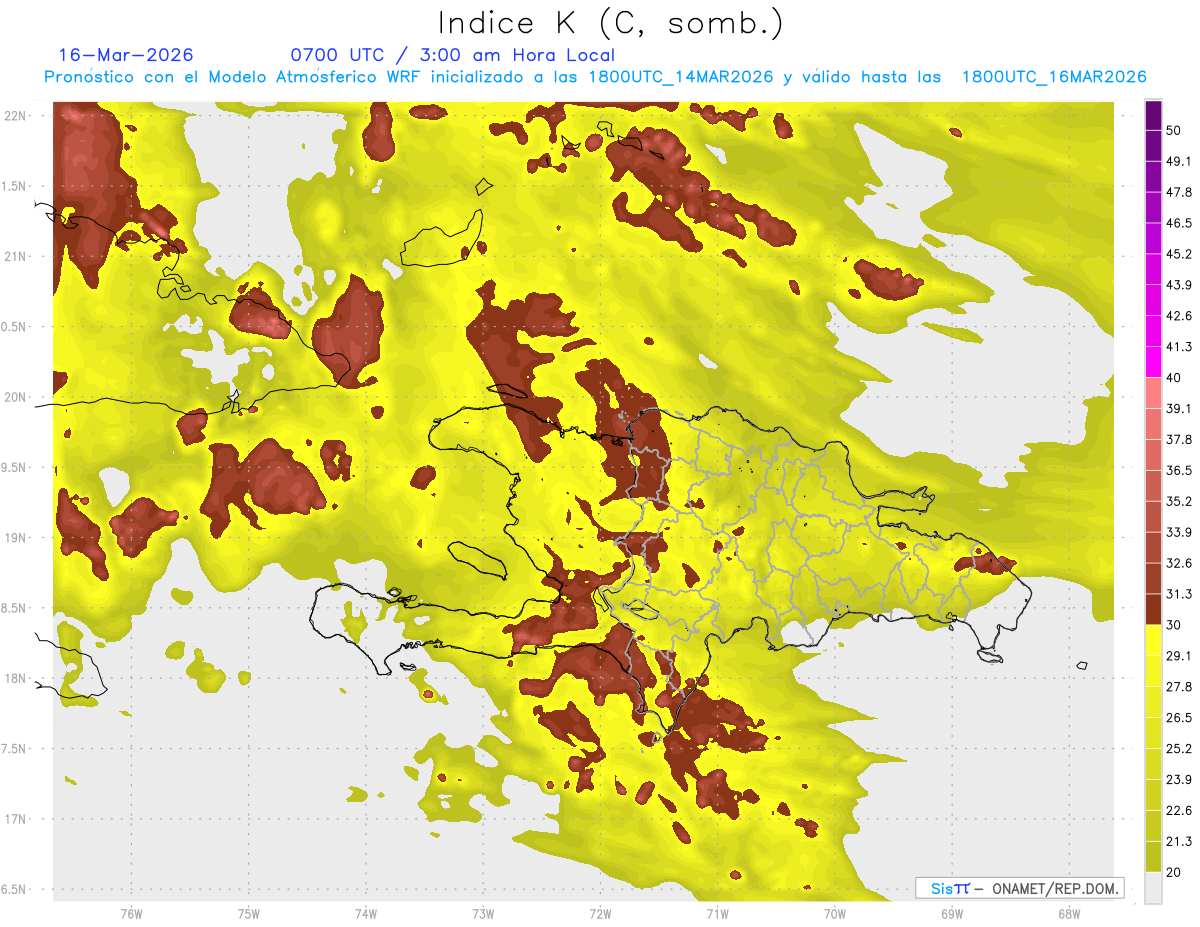1200x927 pixels.
Task: Click the '22N' latitude label
Action: tap(15, 116)
